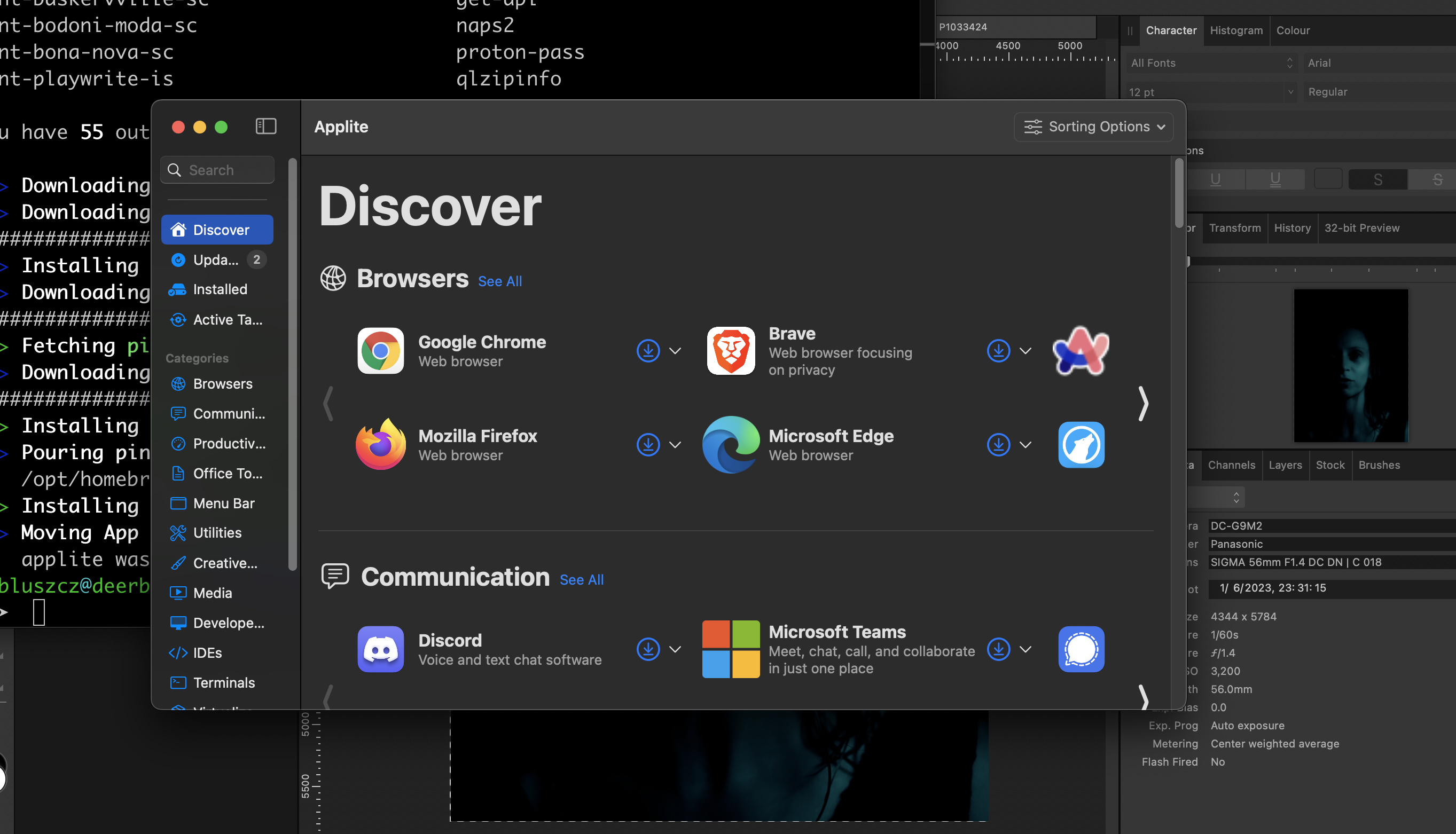Viewport: 1456px width, 834px height.
Task: Select the Browsers category in sidebar
Action: (217, 384)
